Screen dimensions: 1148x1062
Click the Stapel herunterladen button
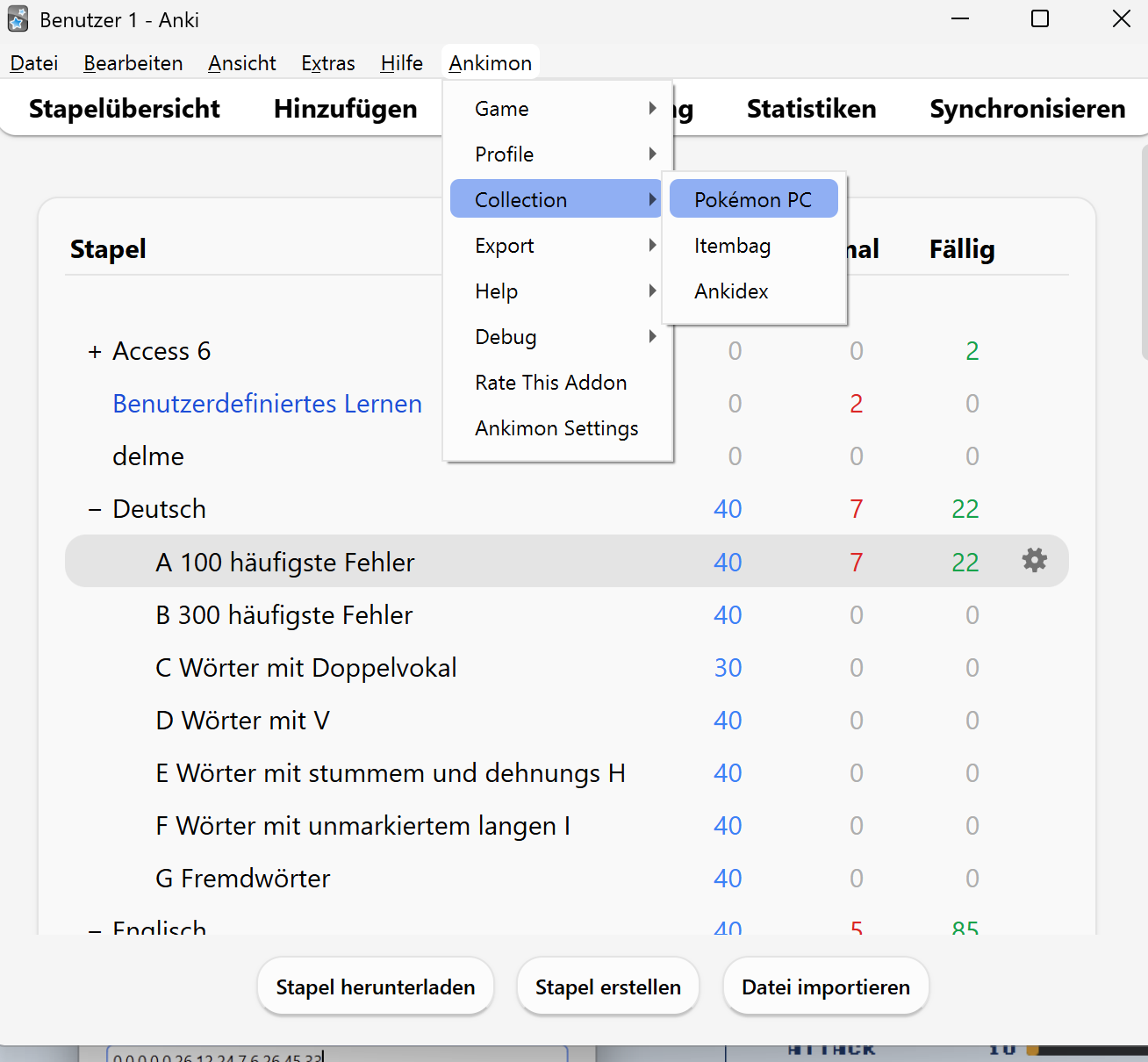[376, 987]
